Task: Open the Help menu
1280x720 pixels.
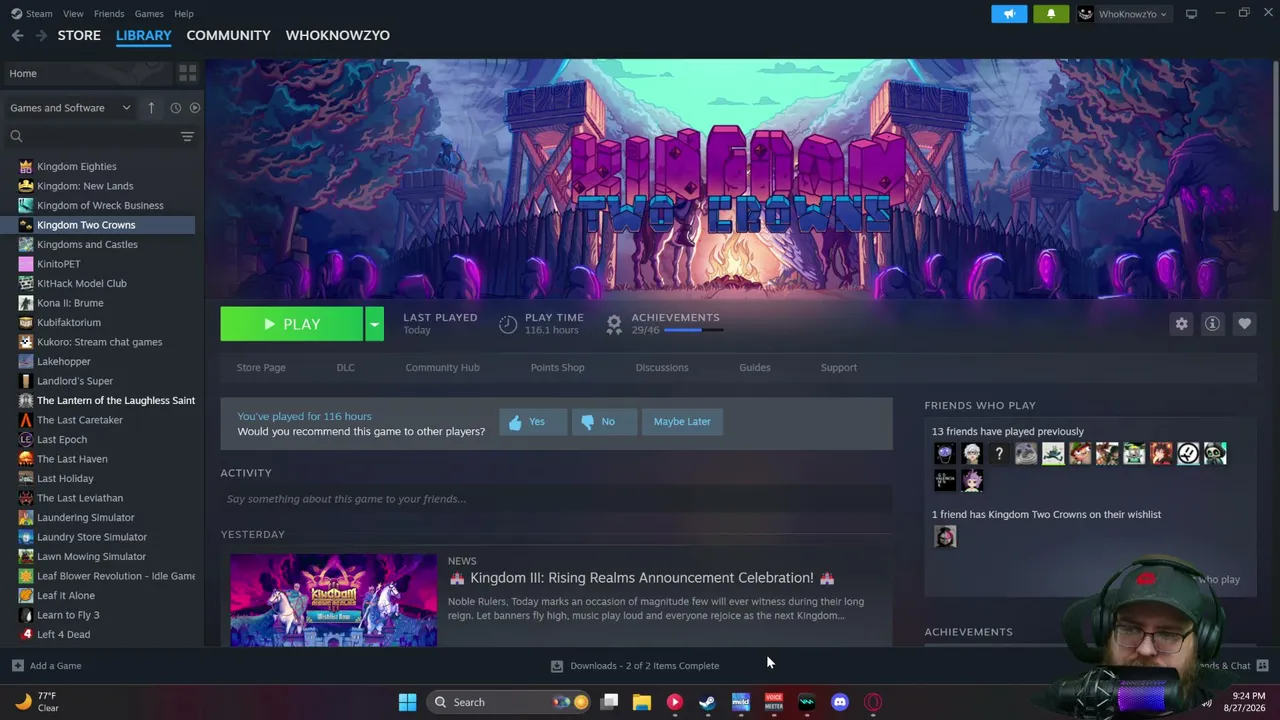Action: point(184,14)
